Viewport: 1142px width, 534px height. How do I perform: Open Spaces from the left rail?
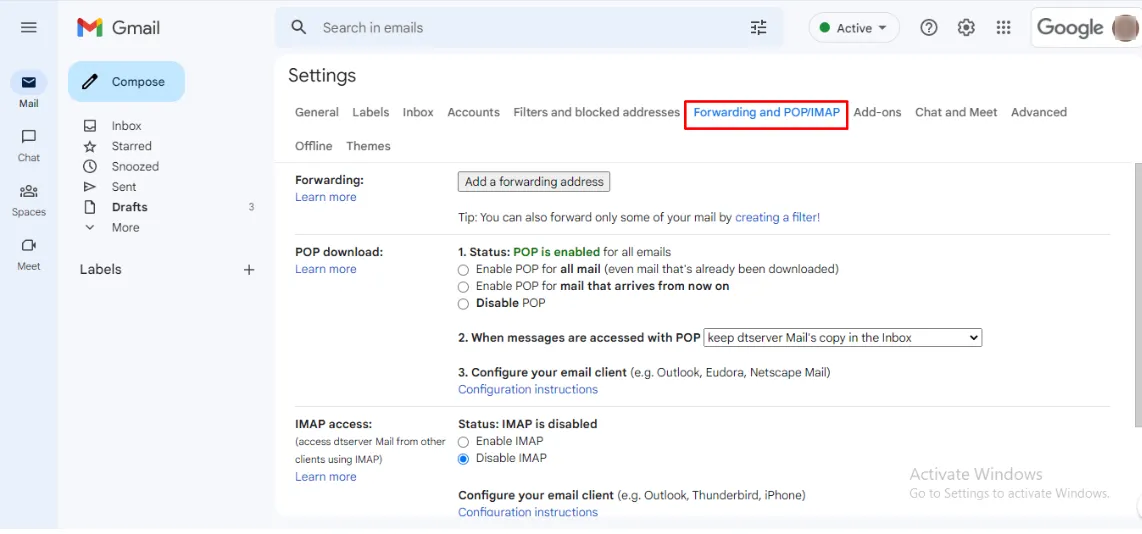coord(29,191)
